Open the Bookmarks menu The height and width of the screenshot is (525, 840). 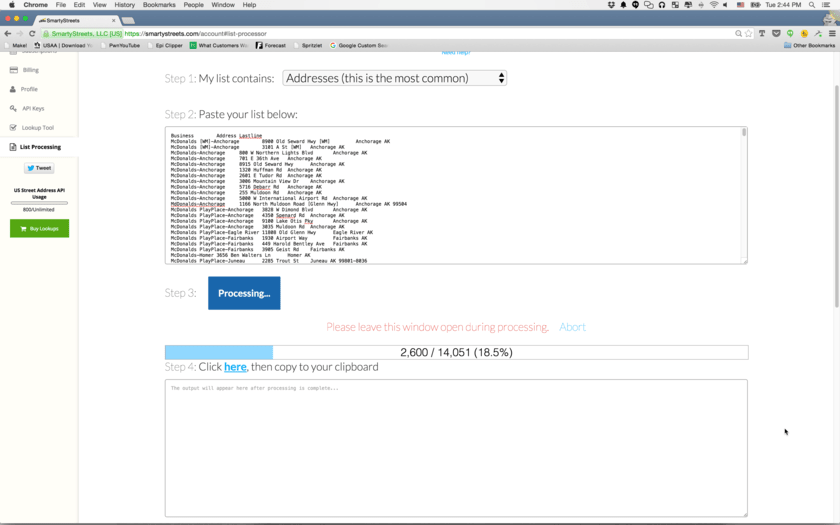click(x=159, y=5)
